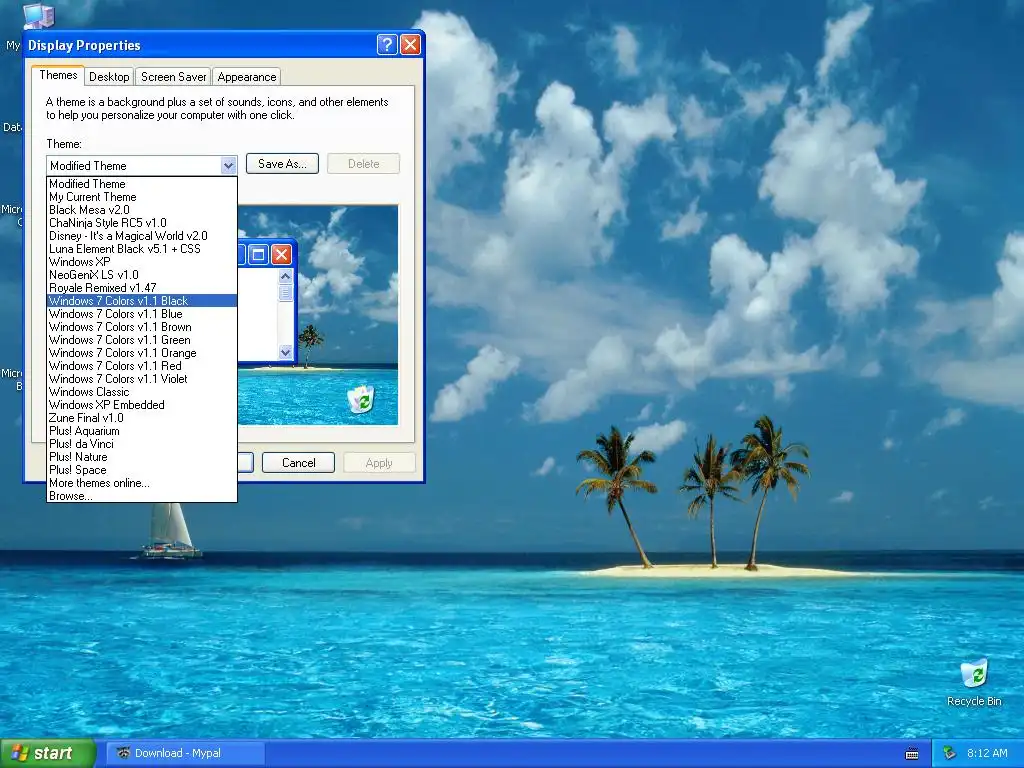
Task: Choose Windows 7 Colors v1.1 Red
Action: click(142, 366)
